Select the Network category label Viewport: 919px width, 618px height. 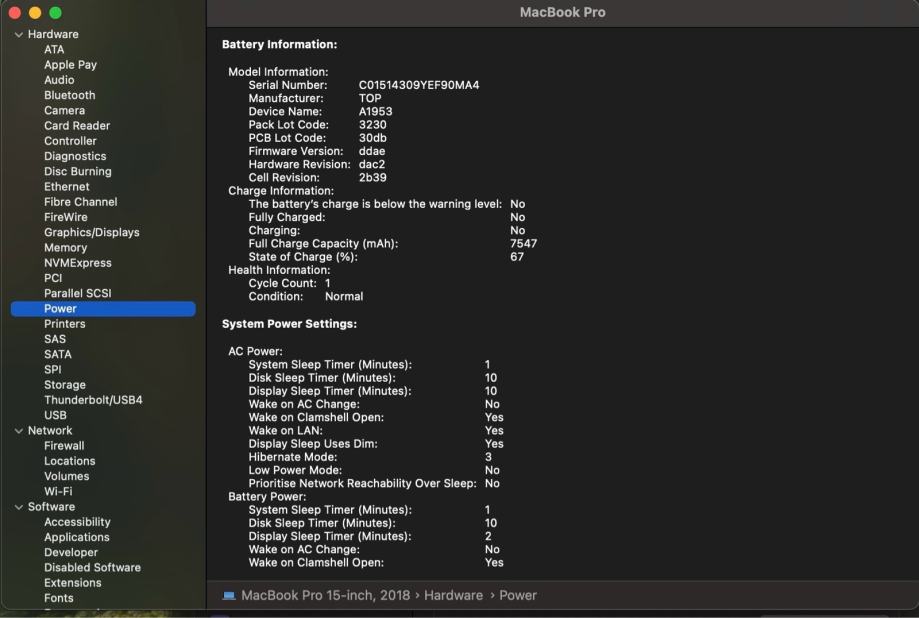click(50, 431)
